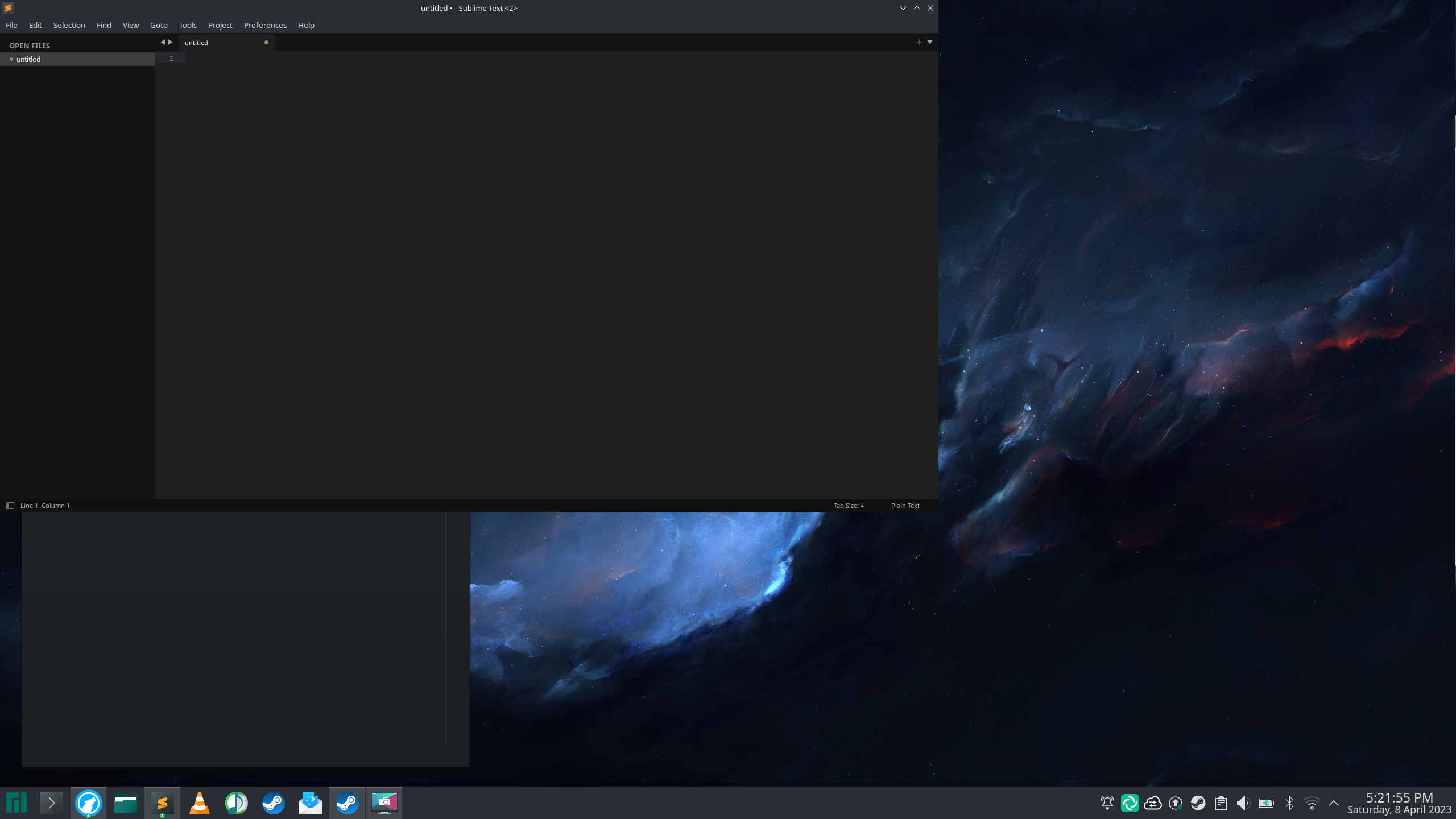Screen dimensions: 1456x819
Task: Toggle the sidebar icon in status bar
Action: [10, 505]
